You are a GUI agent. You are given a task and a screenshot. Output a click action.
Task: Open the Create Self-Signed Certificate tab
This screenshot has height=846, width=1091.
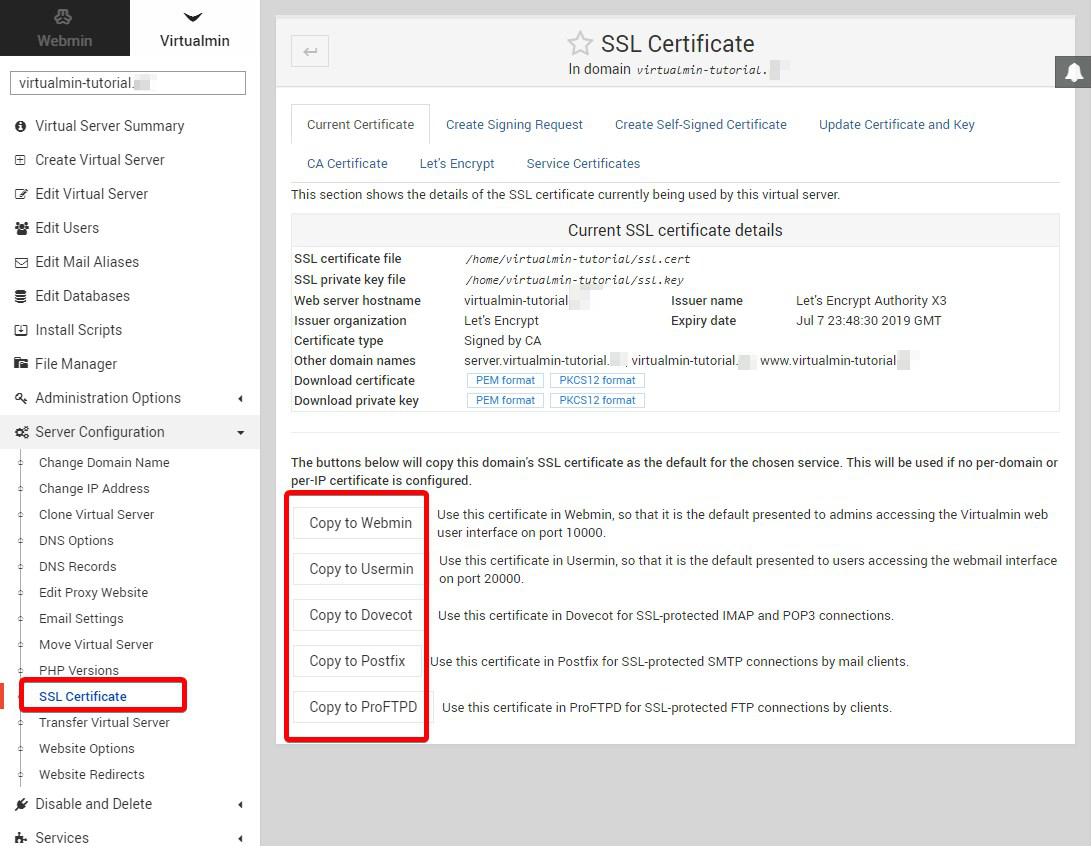[701, 125]
